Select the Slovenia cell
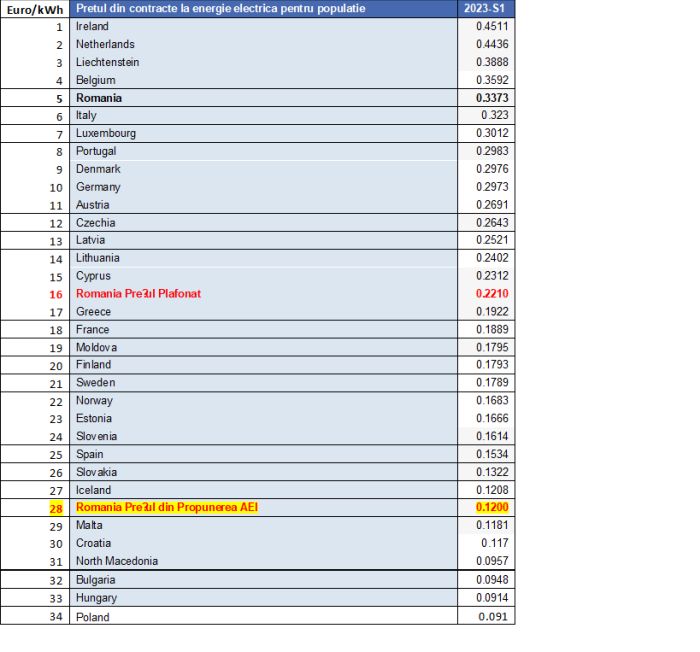700x652 pixels. pyautogui.click(x=263, y=436)
